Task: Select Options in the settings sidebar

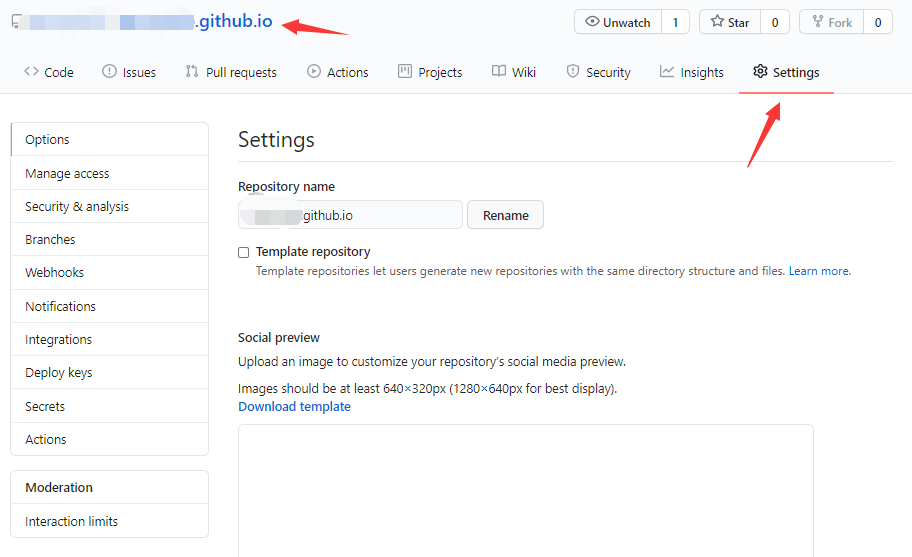Action: (109, 139)
